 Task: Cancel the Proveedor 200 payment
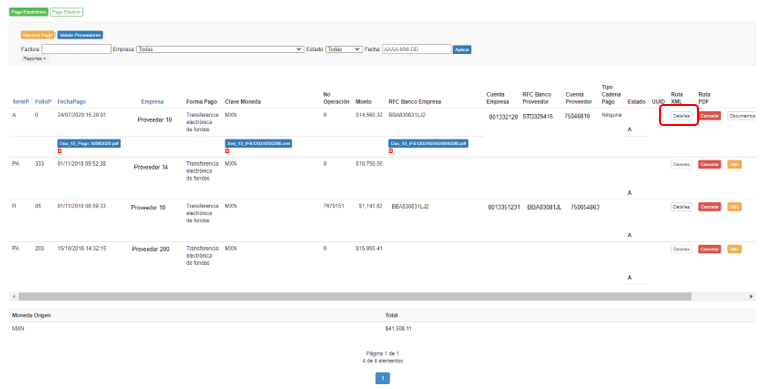tap(710, 249)
